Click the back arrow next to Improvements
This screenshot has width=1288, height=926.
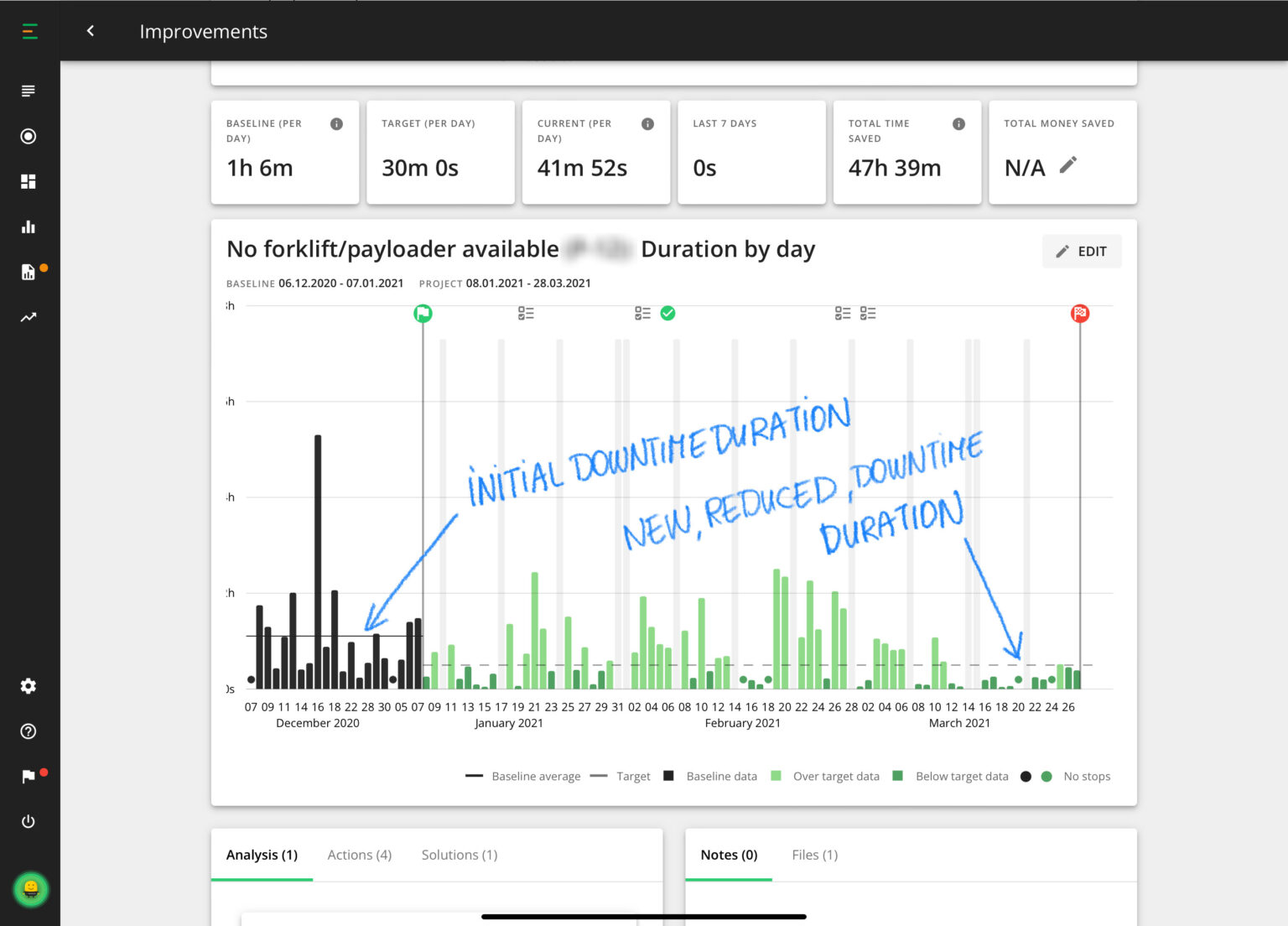pos(90,31)
